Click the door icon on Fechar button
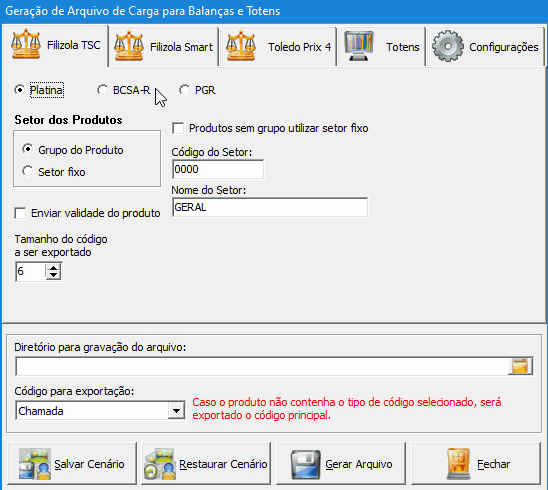The width and height of the screenshot is (548, 490). 458,464
